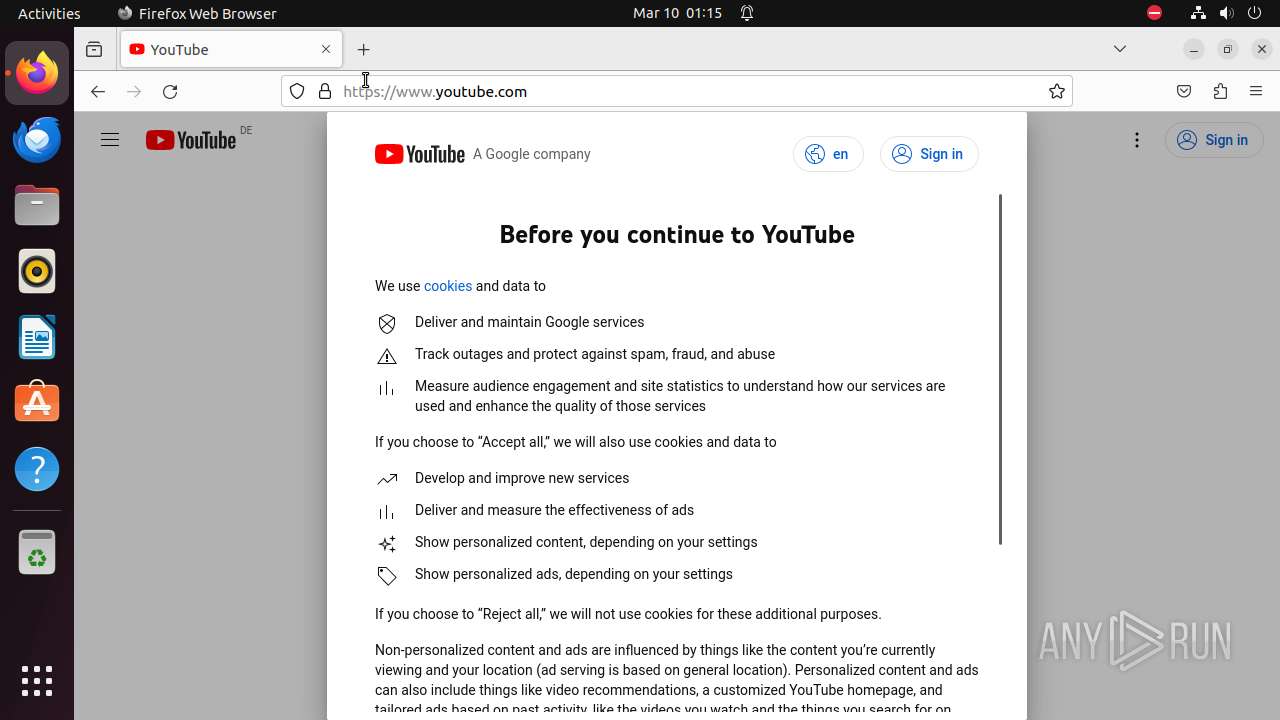Click Sign in within the consent dialog

(x=929, y=154)
